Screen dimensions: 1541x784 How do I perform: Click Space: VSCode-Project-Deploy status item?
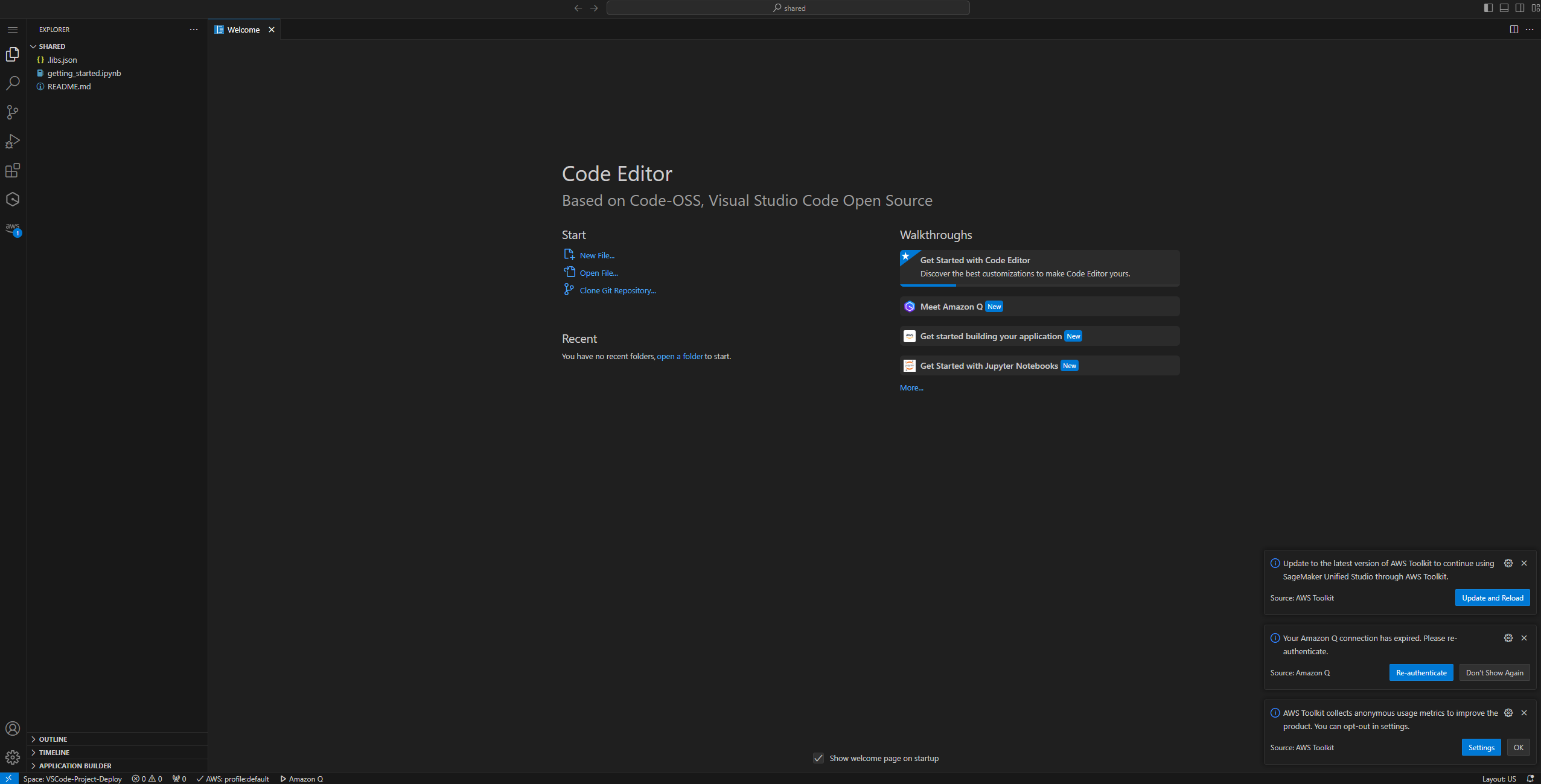(x=72, y=779)
